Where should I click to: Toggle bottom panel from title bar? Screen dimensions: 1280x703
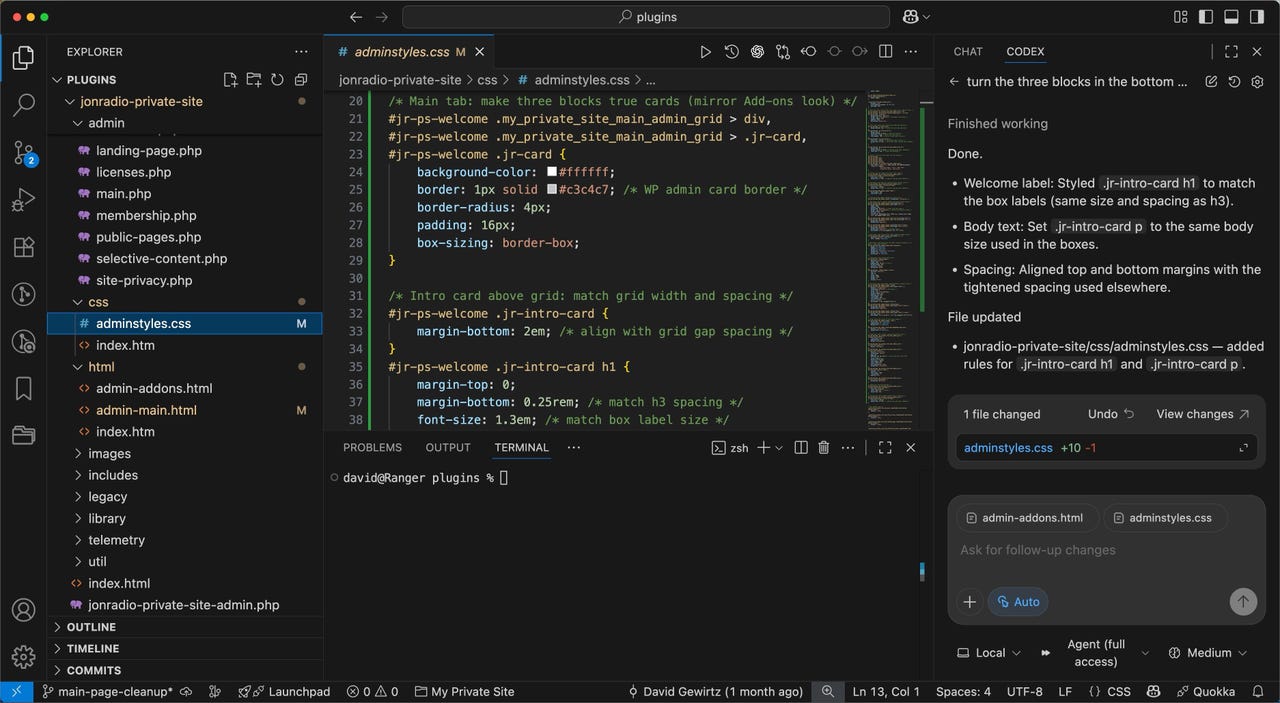coord(1231,17)
